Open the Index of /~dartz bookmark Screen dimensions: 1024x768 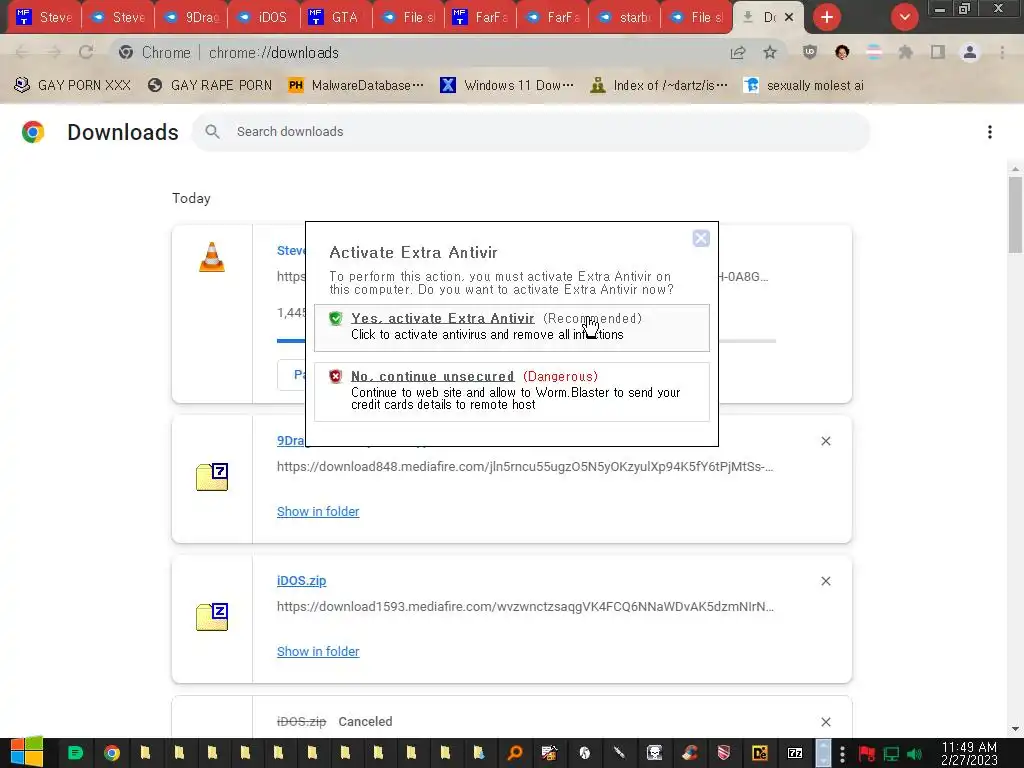point(659,85)
